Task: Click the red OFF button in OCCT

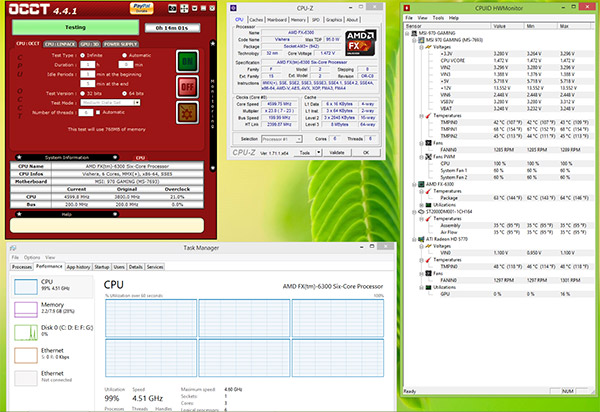Action: click(188, 87)
